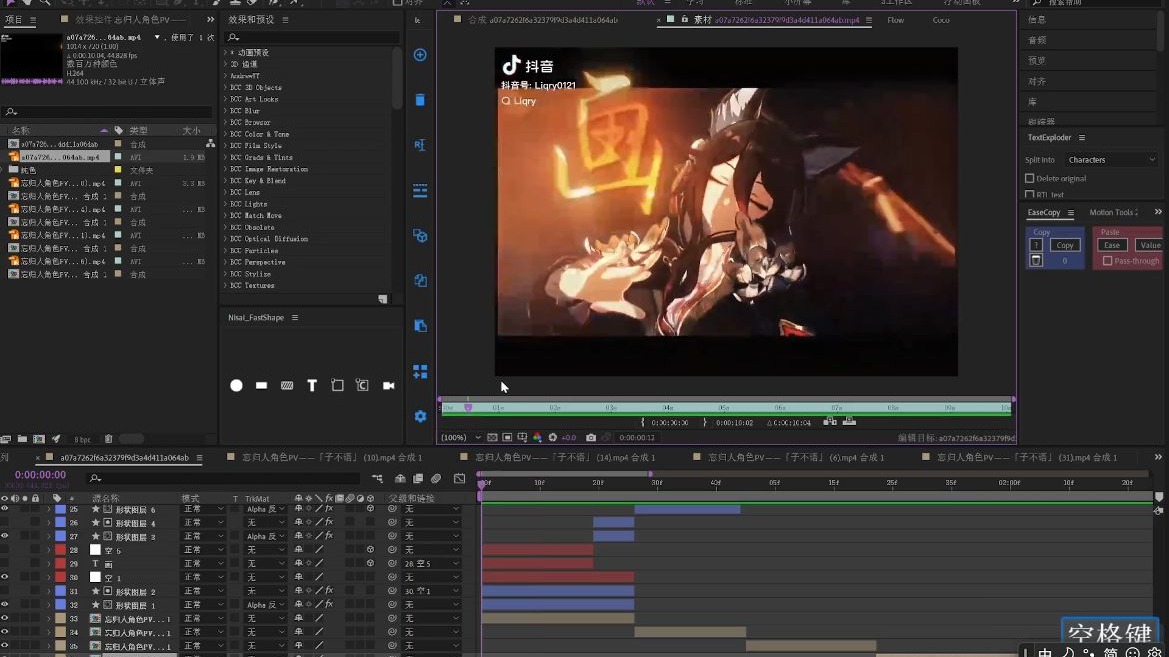Open the Split into Characters dropdown
Screen dimensions: 1169x657
point(1111,160)
